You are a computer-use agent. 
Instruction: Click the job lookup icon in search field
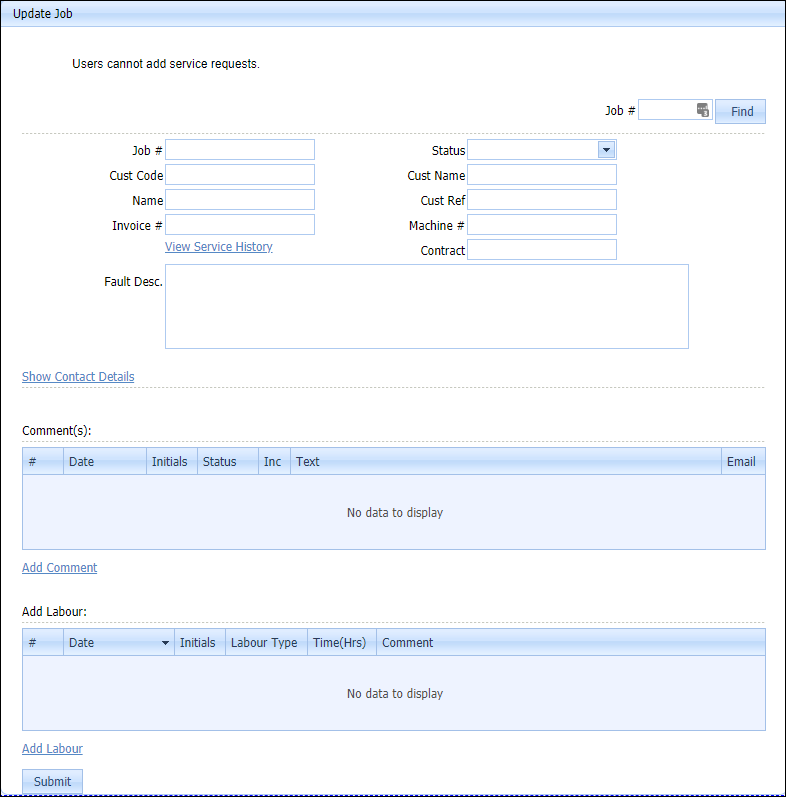703,110
